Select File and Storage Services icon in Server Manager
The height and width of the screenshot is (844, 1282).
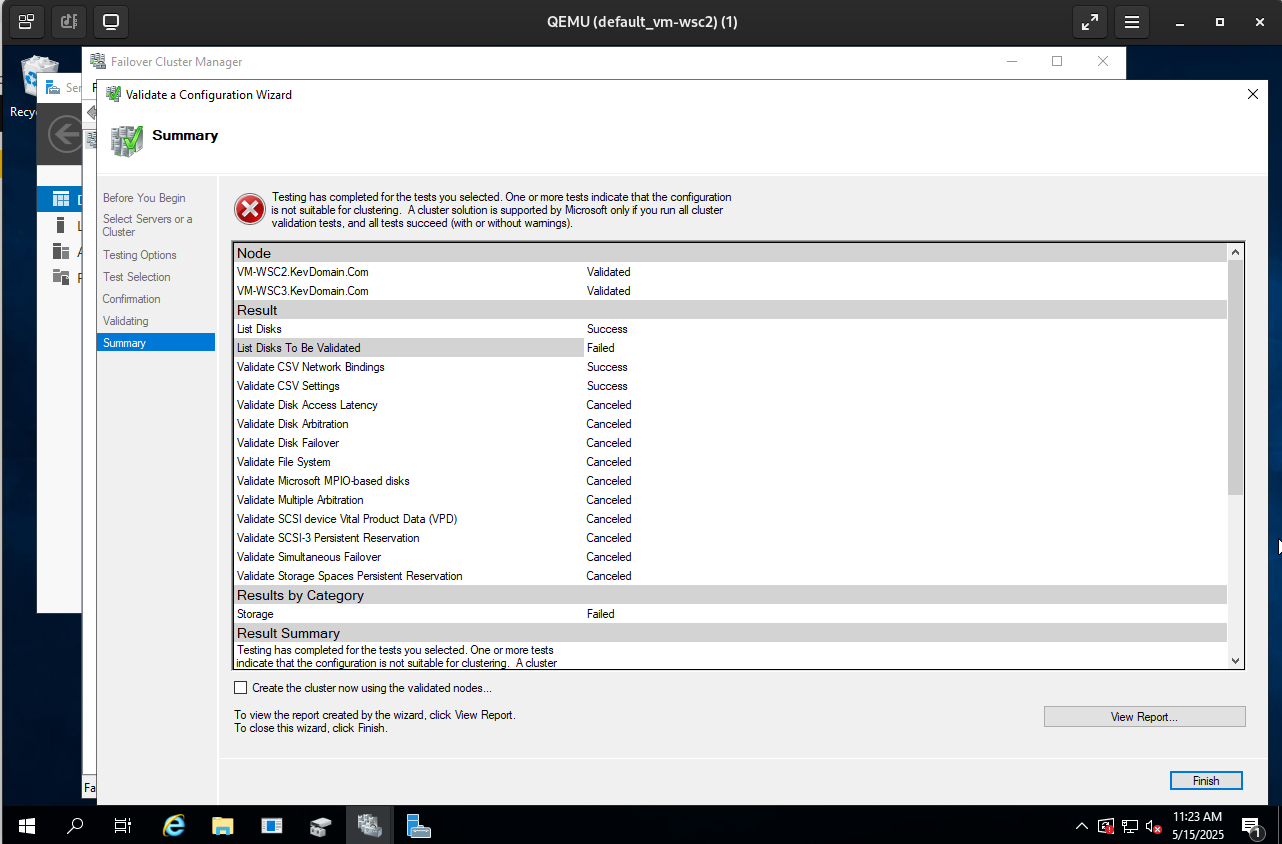coord(61,277)
